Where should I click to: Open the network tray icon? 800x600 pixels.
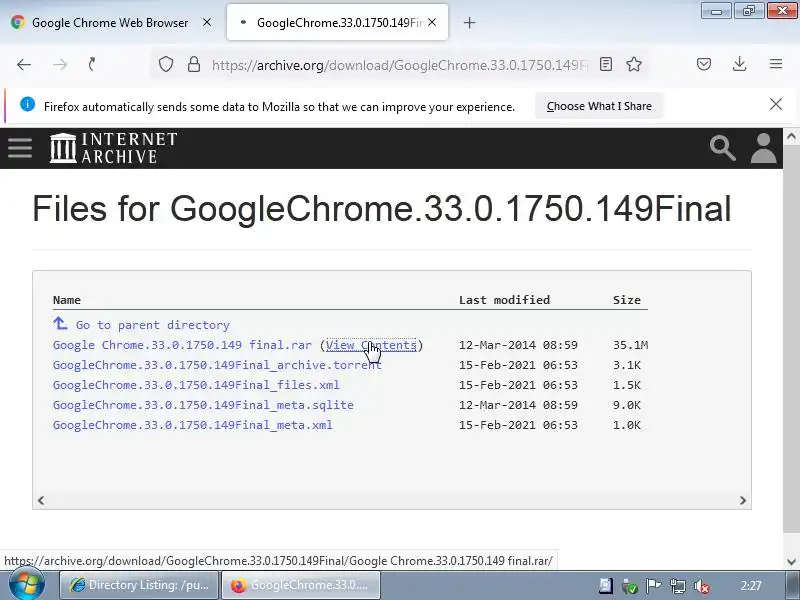click(678, 586)
